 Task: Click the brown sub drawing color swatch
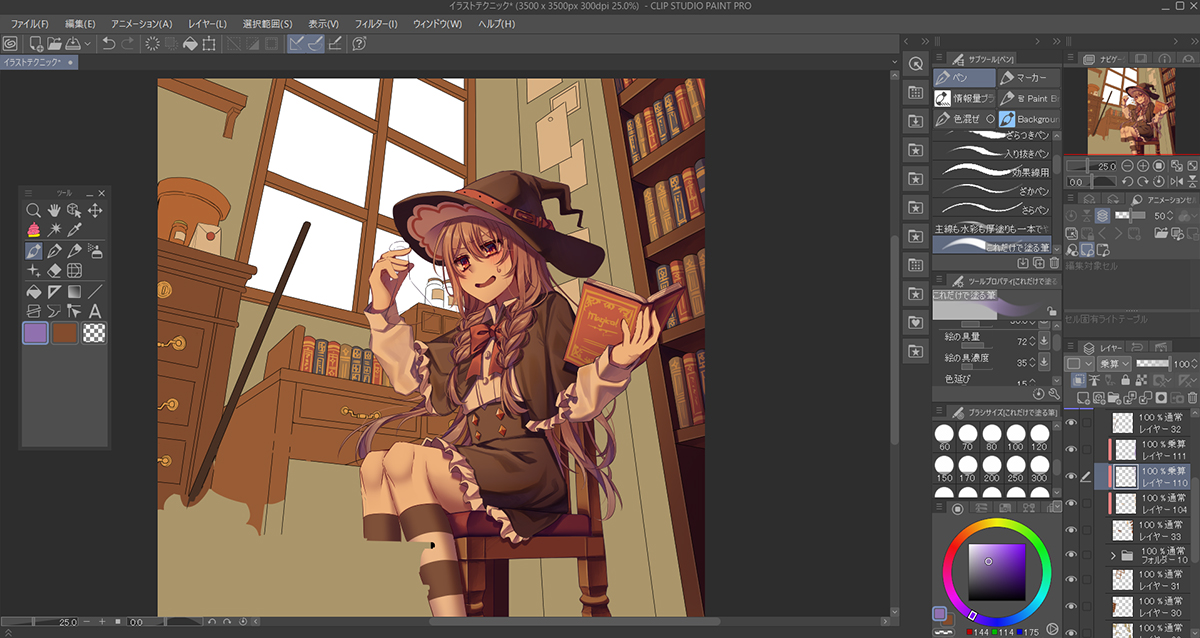tap(65, 333)
